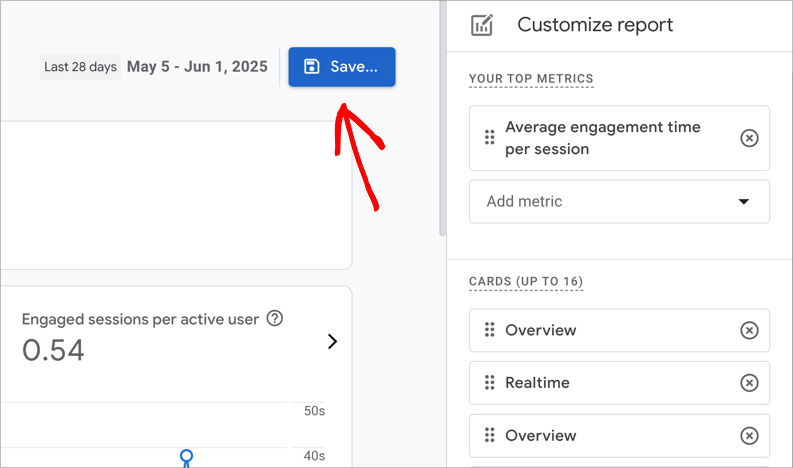The height and width of the screenshot is (468, 793).
Task: Click the Engaged sessions per active user label
Action: pos(140,319)
